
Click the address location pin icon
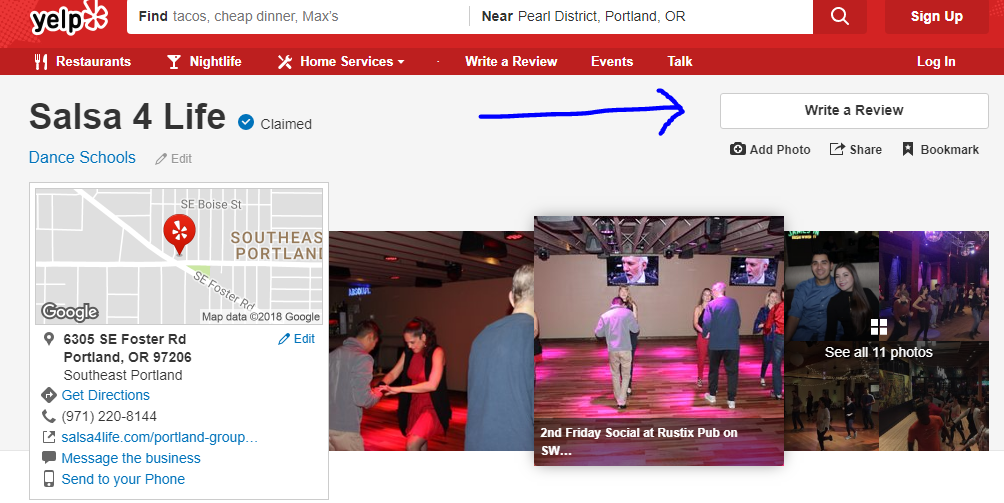coord(49,339)
